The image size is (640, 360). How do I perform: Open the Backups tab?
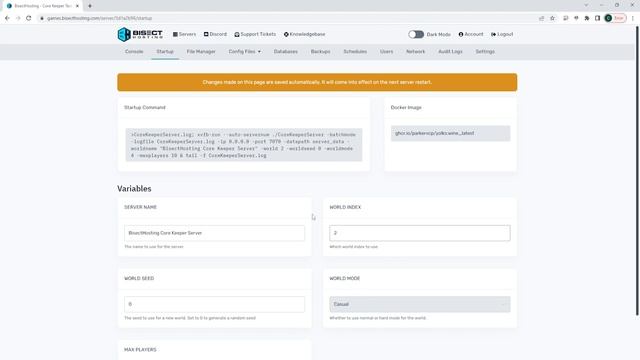coord(320,51)
